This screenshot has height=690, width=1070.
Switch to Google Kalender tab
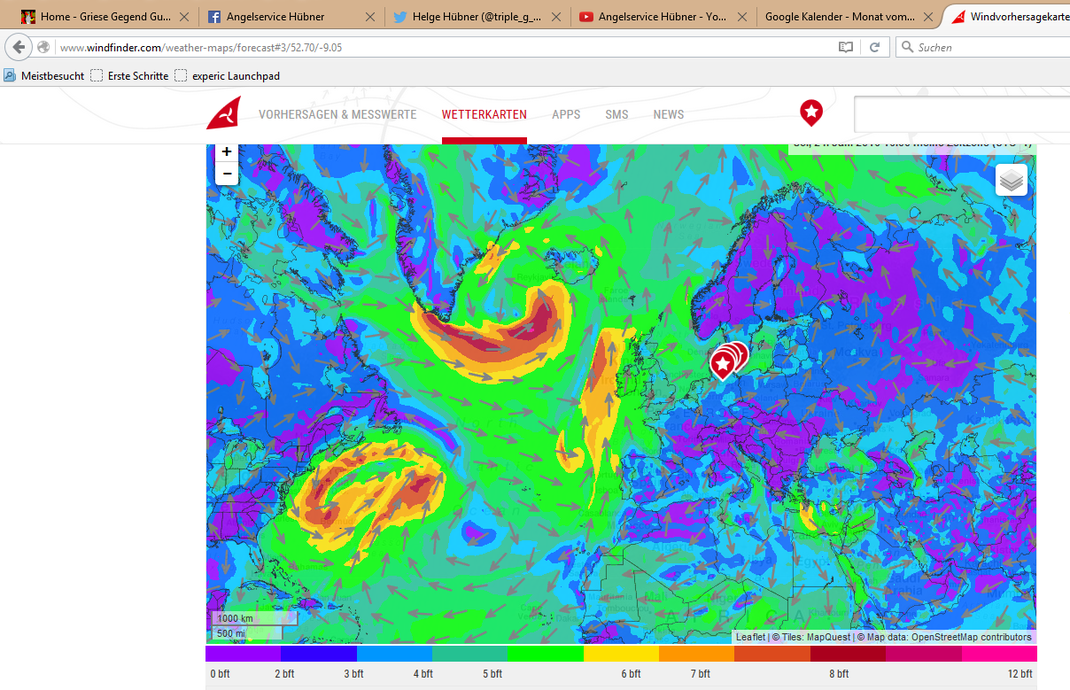click(849, 16)
